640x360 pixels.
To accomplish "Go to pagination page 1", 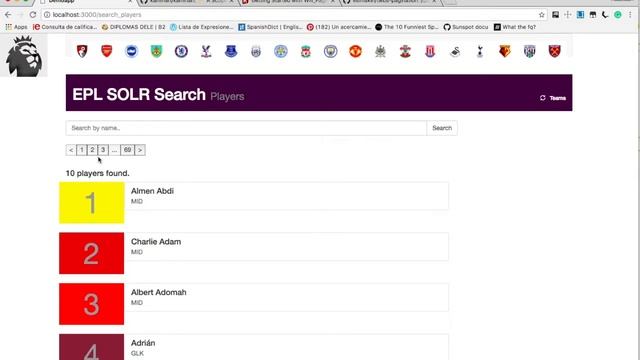I will pyautogui.click(x=82, y=150).
